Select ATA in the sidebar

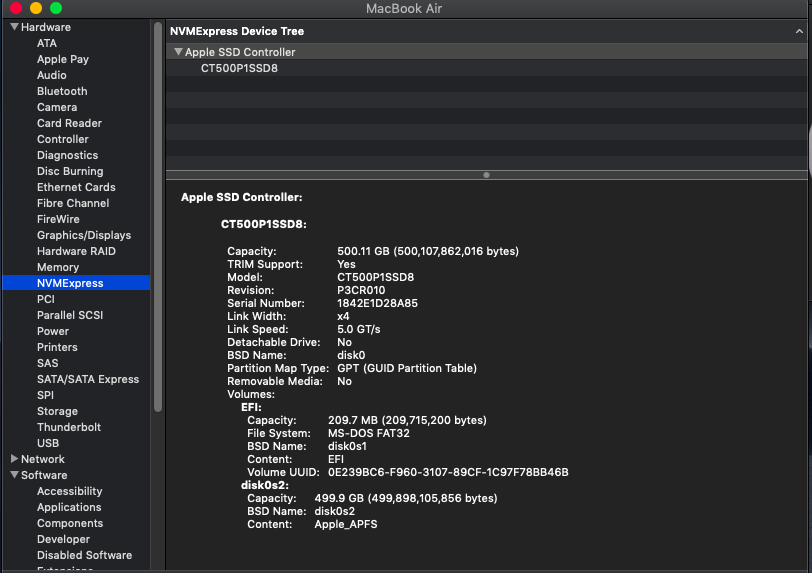coord(47,44)
